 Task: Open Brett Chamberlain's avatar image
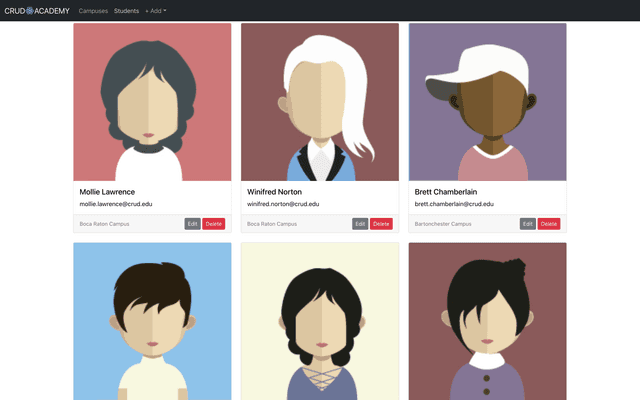487,102
